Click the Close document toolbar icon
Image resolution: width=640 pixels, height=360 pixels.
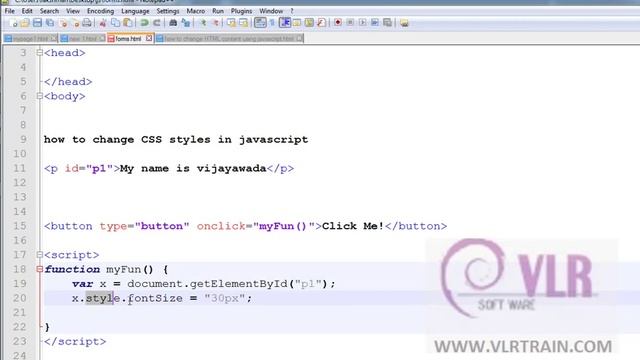pyautogui.click(x=63, y=23)
